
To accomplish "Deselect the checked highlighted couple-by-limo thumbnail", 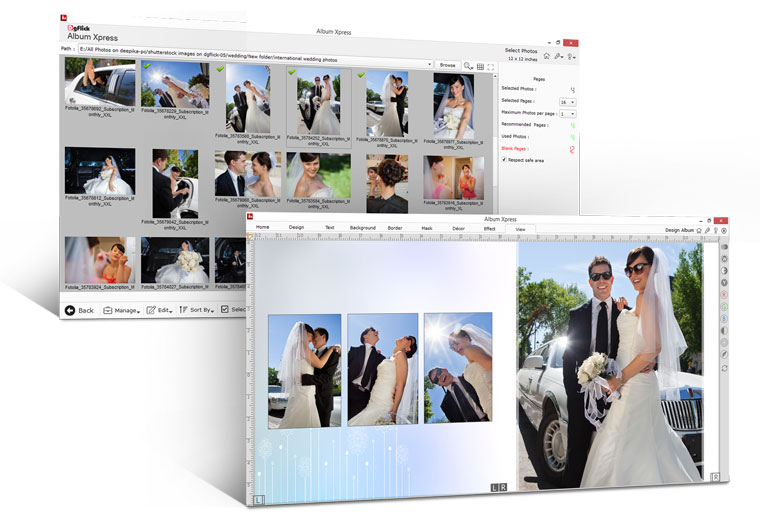I will (318, 101).
